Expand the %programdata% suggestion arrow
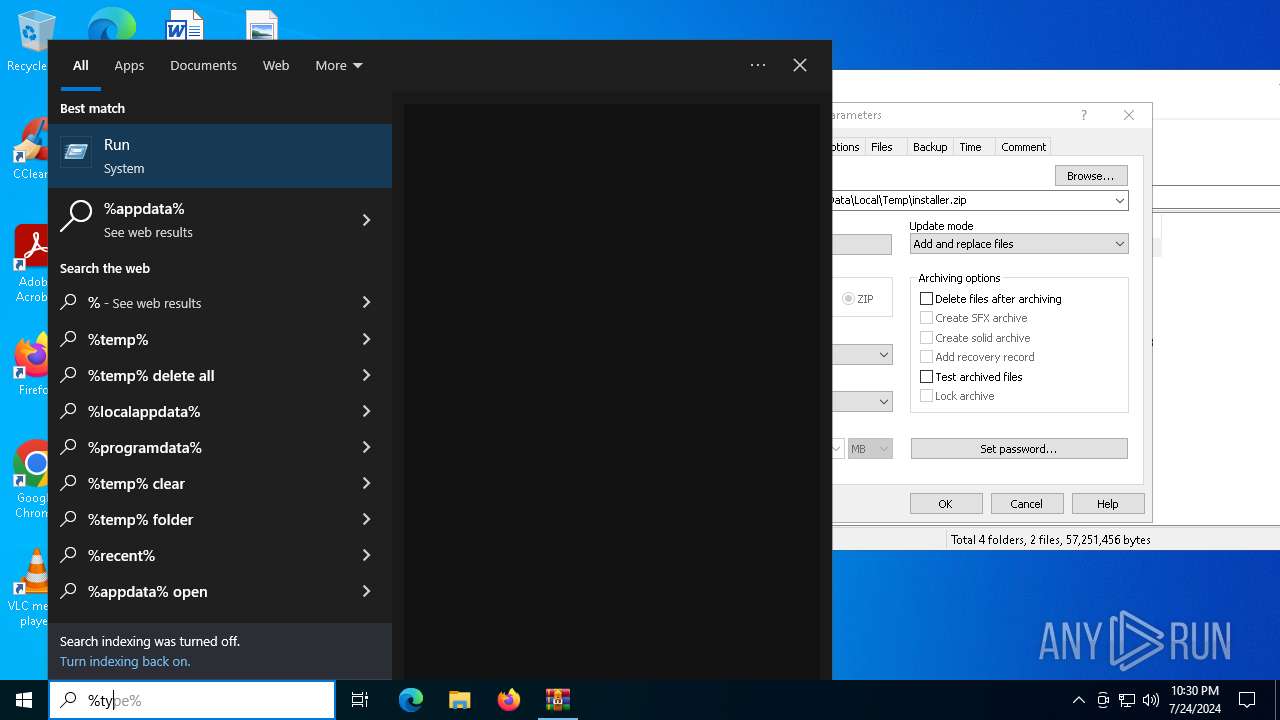 pyautogui.click(x=366, y=448)
